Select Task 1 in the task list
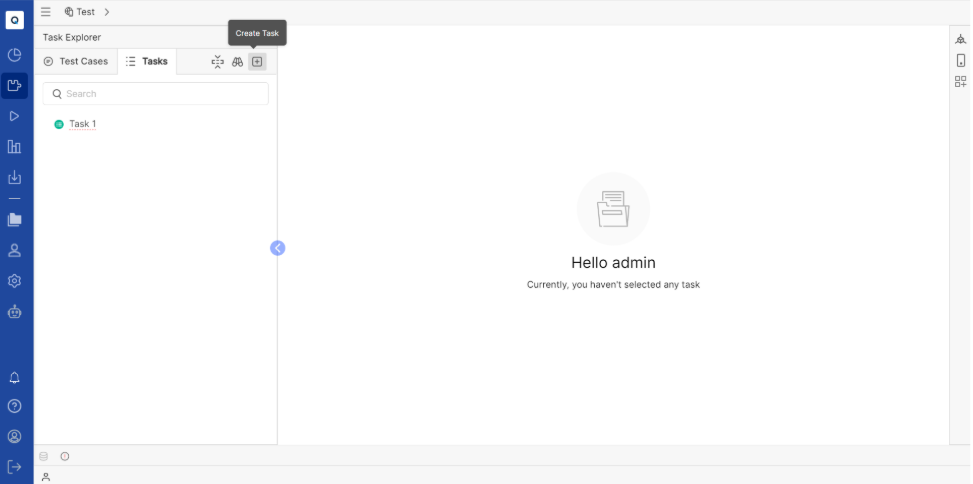973x484 pixels. coord(82,124)
